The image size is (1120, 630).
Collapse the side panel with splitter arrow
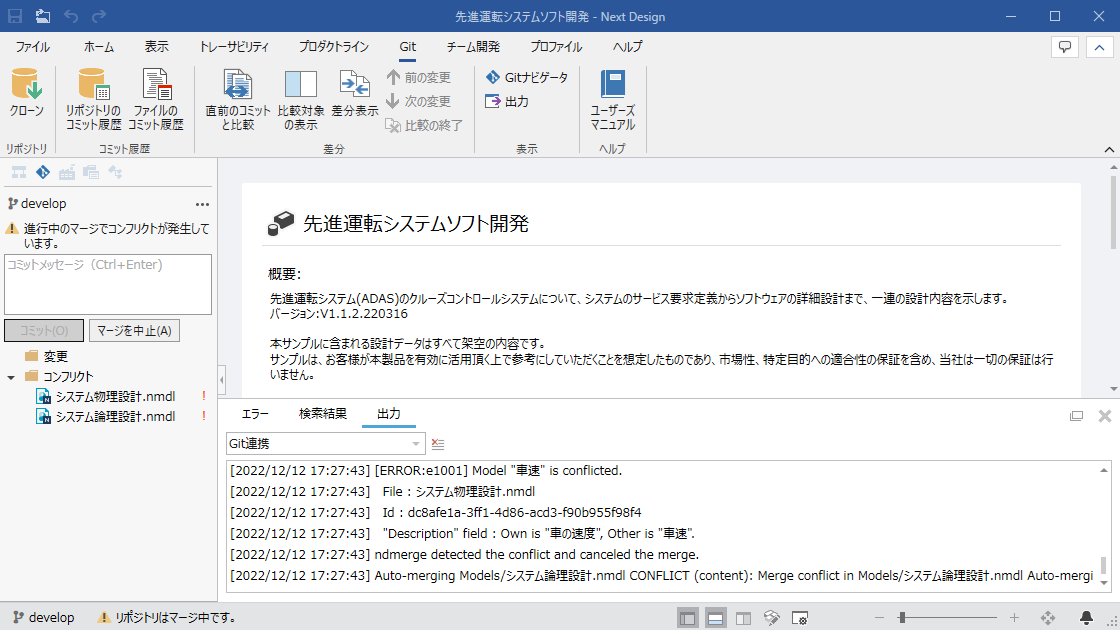coord(221,380)
